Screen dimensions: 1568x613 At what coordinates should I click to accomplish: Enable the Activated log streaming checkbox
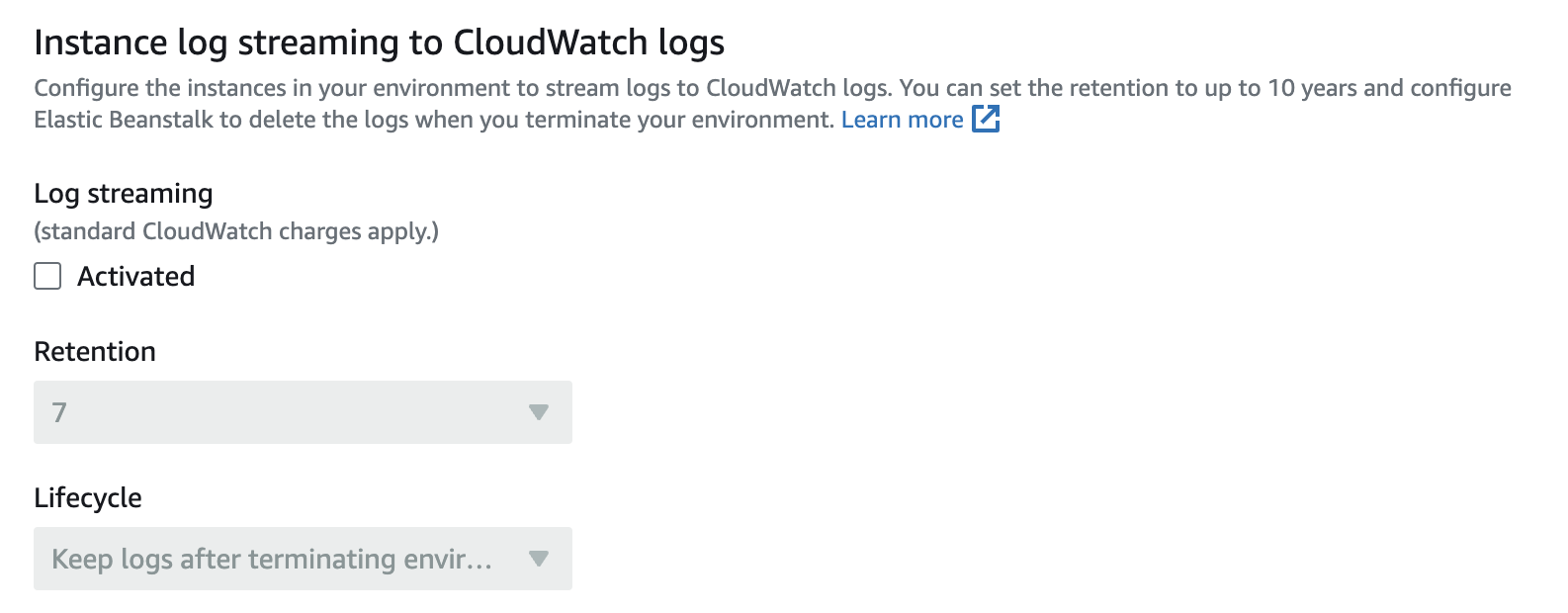tap(47, 276)
